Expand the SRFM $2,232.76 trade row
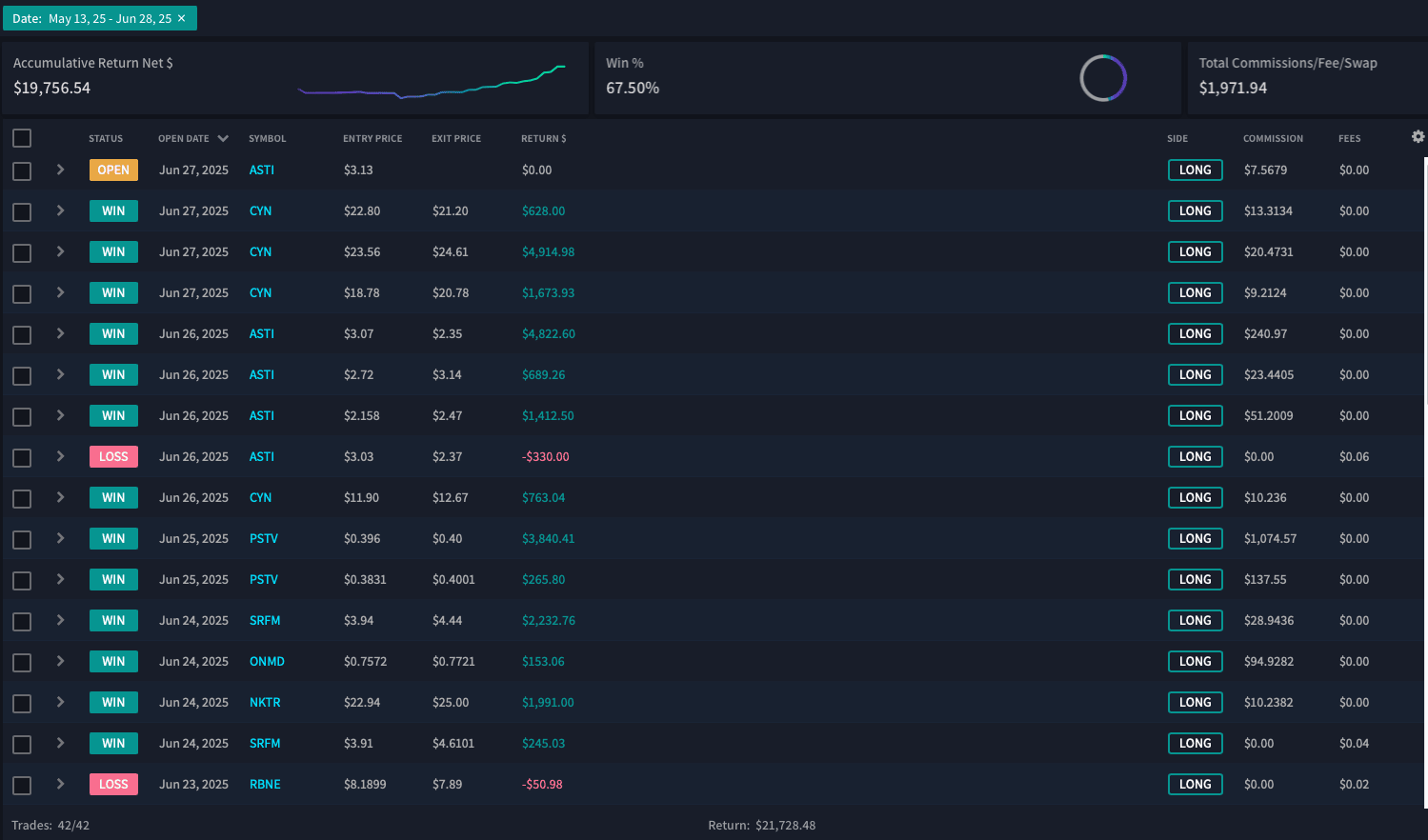 (x=60, y=620)
